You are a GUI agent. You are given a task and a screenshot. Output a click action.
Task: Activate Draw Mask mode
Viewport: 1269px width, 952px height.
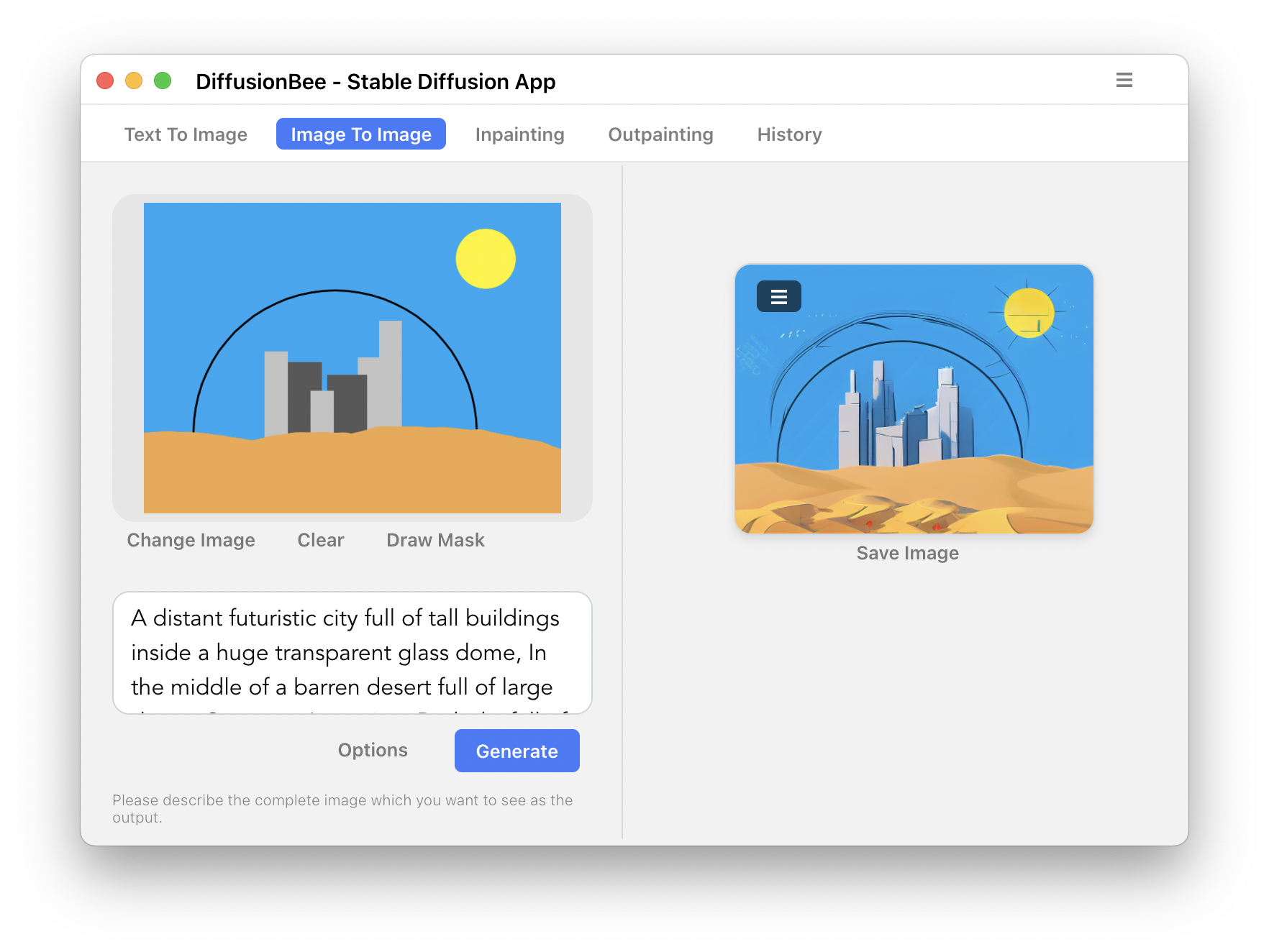435,540
